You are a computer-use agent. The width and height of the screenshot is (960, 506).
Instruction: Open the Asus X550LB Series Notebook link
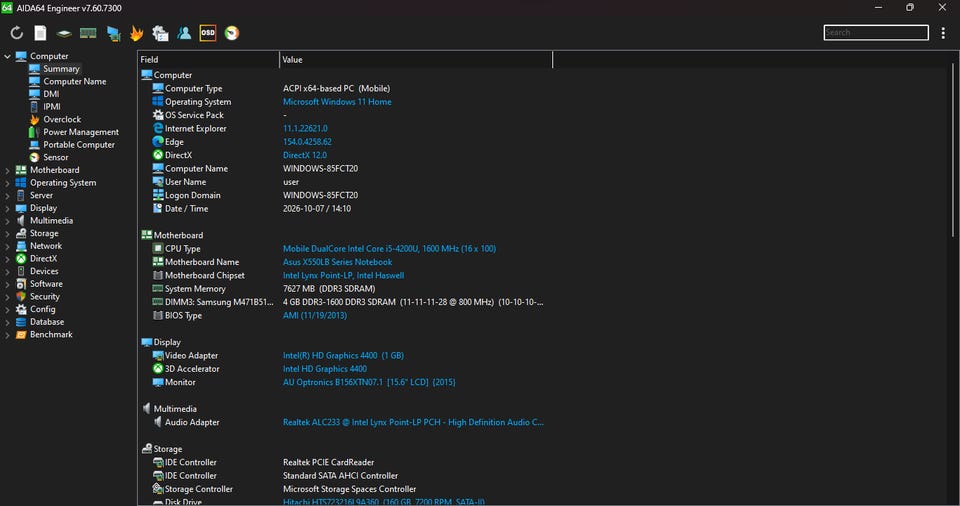tap(337, 262)
